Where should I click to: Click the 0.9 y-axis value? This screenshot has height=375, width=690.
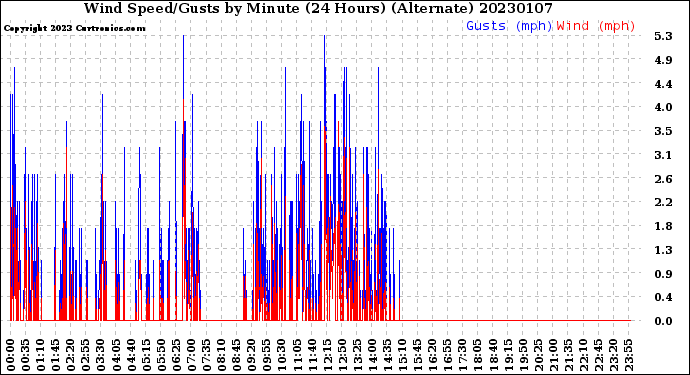(663, 274)
